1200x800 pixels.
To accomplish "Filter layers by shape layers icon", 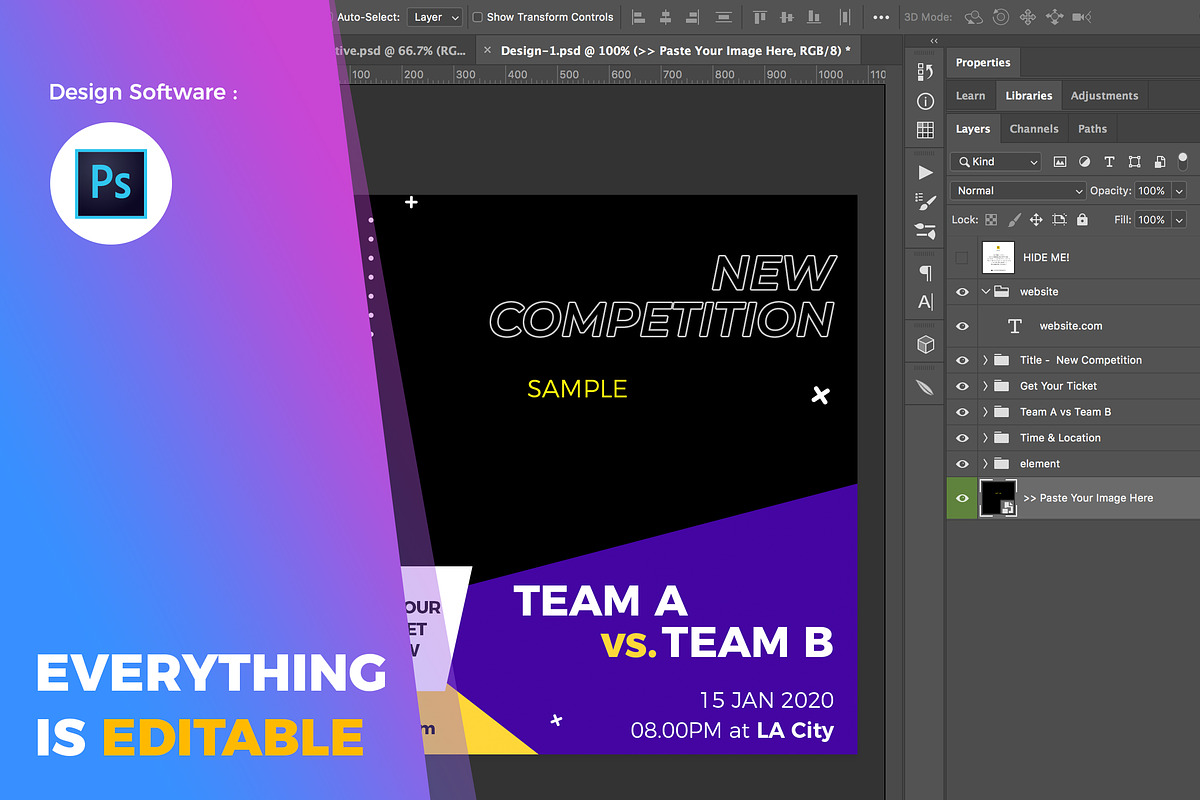I will coord(1134,161).
